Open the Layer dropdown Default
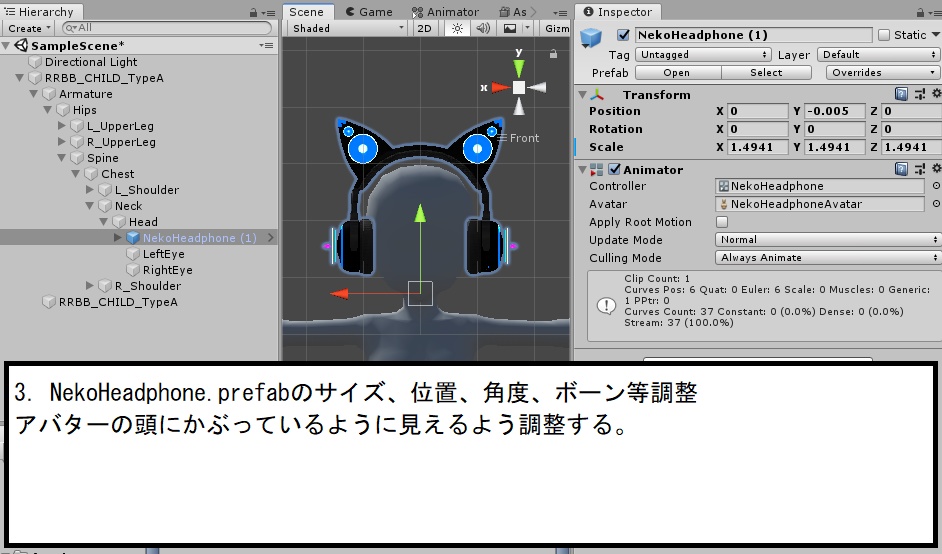The width and height of the screenshot is (942, 554). pyautogui.click(x=878, y=55)
